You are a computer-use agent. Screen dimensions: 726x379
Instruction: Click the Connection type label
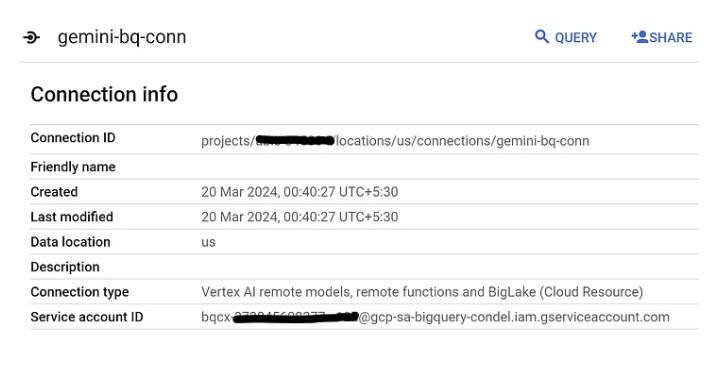pyautogui.click(x=80, y=292)
